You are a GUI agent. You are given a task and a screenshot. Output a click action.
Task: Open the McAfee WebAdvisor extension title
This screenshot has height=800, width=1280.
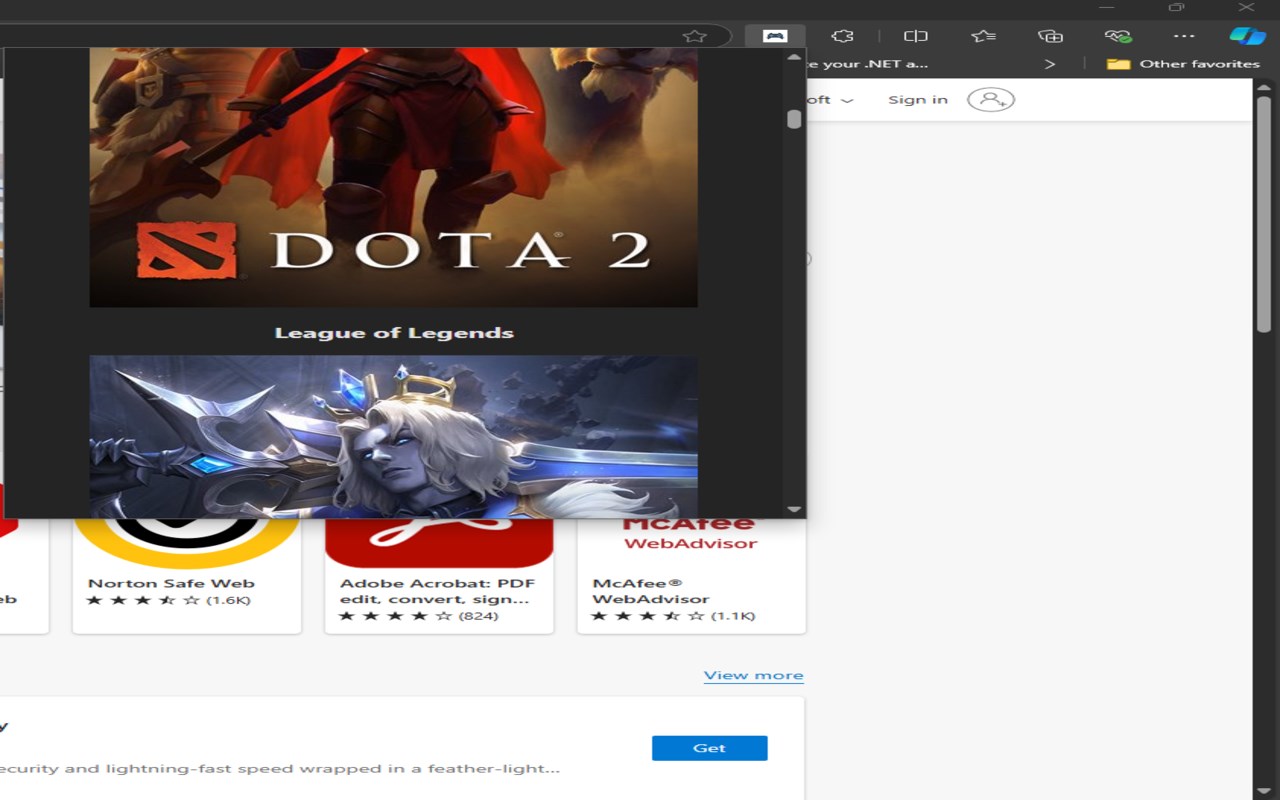click(650, 591)
